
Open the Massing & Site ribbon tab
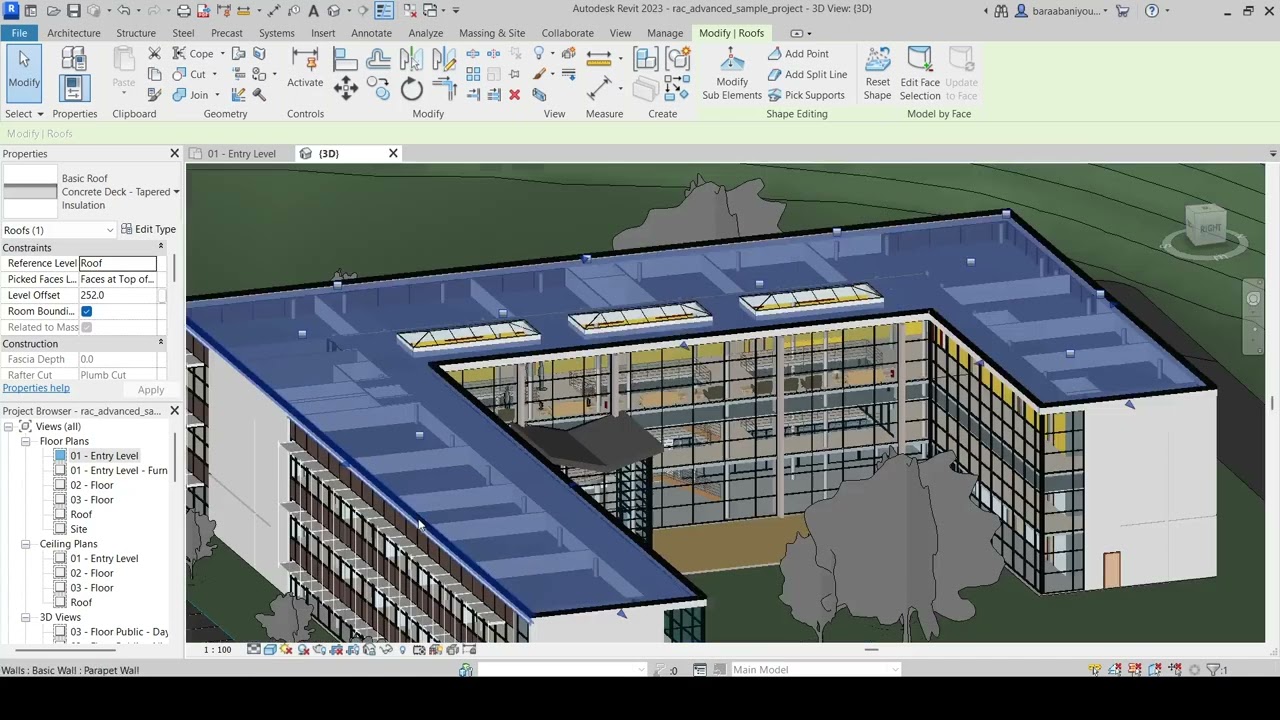coord(492,33)
